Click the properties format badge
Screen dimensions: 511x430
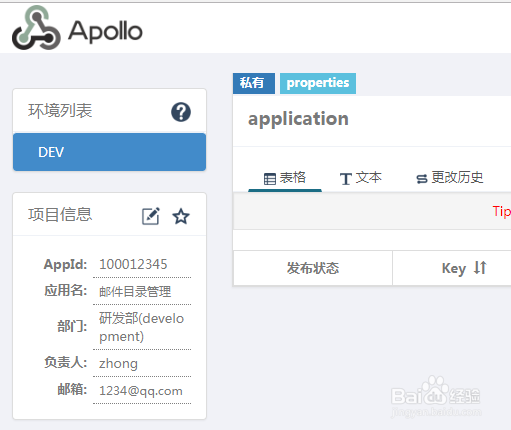coord(318,83)
